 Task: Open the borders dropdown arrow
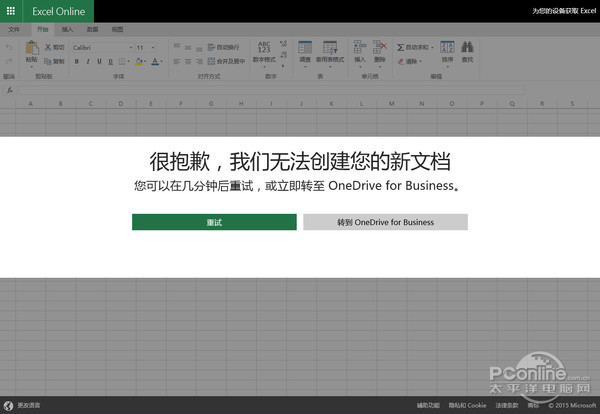tap(129, 61)
